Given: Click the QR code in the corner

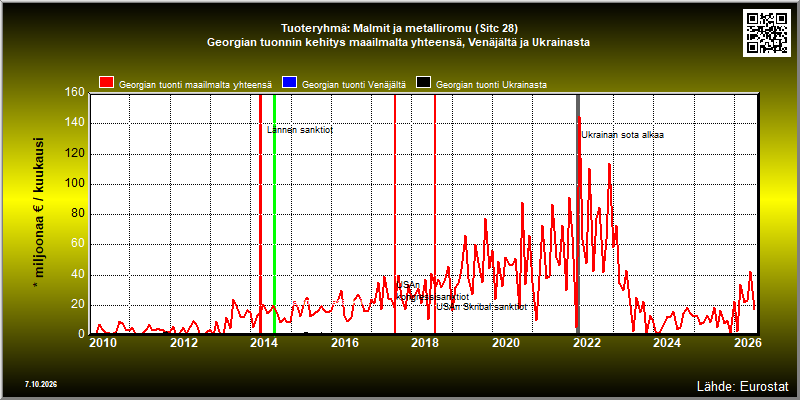Looking at the screenshot, I should tap(766, 33).
